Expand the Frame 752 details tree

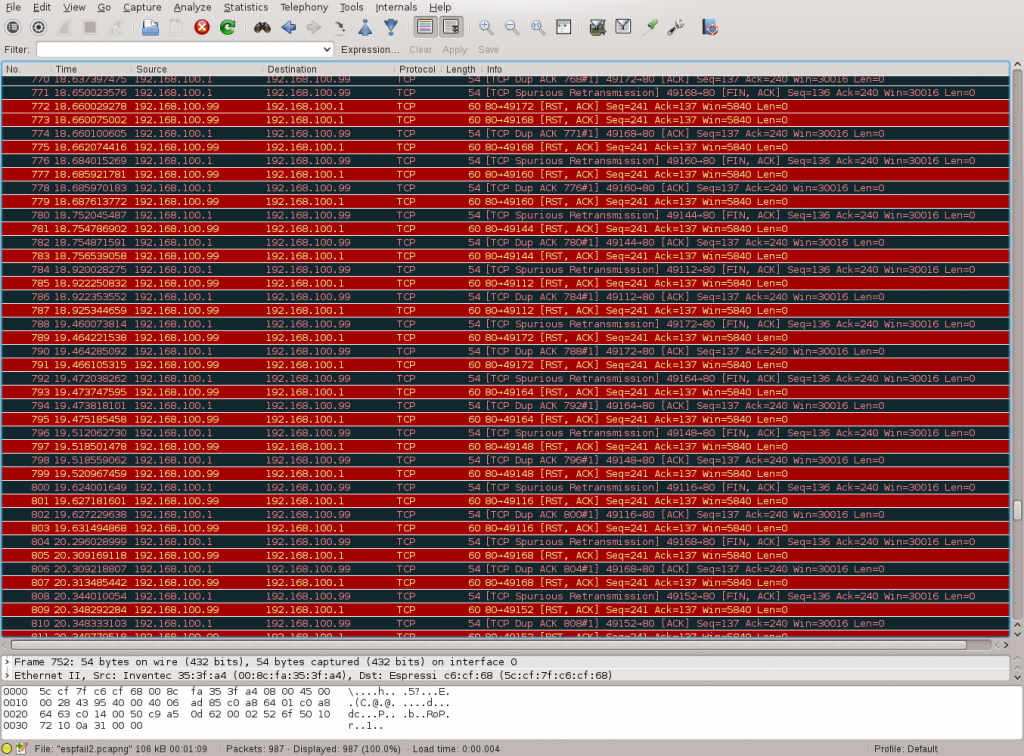point(8,662)
